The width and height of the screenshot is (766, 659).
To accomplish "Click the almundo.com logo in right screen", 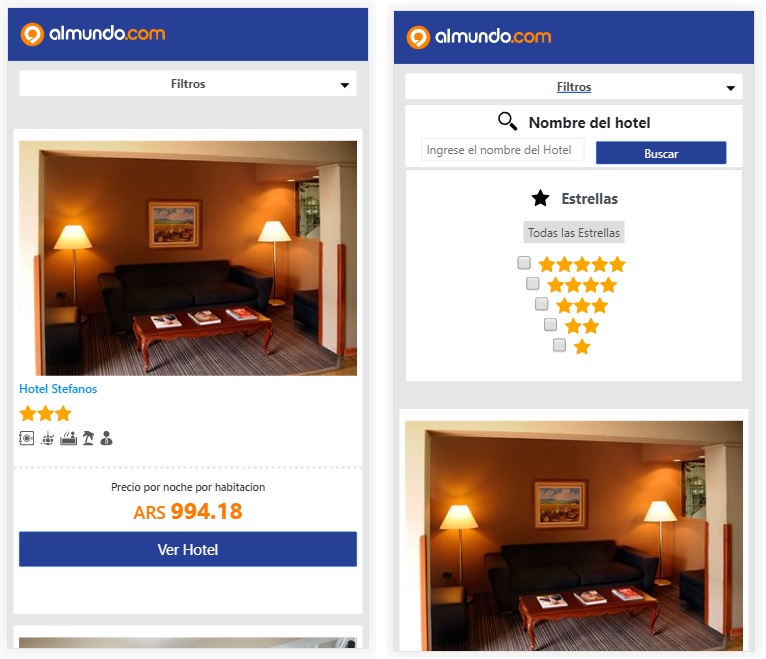I will coord(479,37).
